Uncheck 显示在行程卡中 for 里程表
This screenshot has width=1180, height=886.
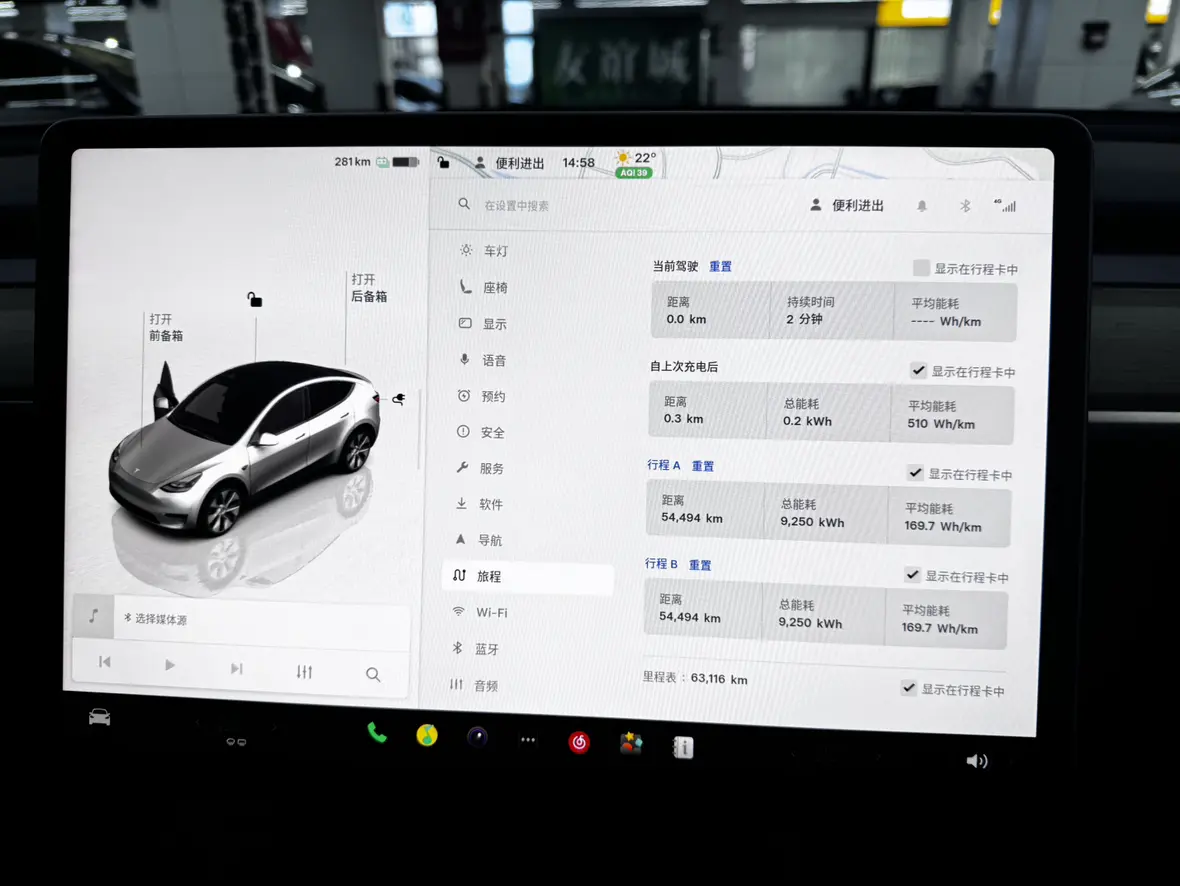click(908, 688)
